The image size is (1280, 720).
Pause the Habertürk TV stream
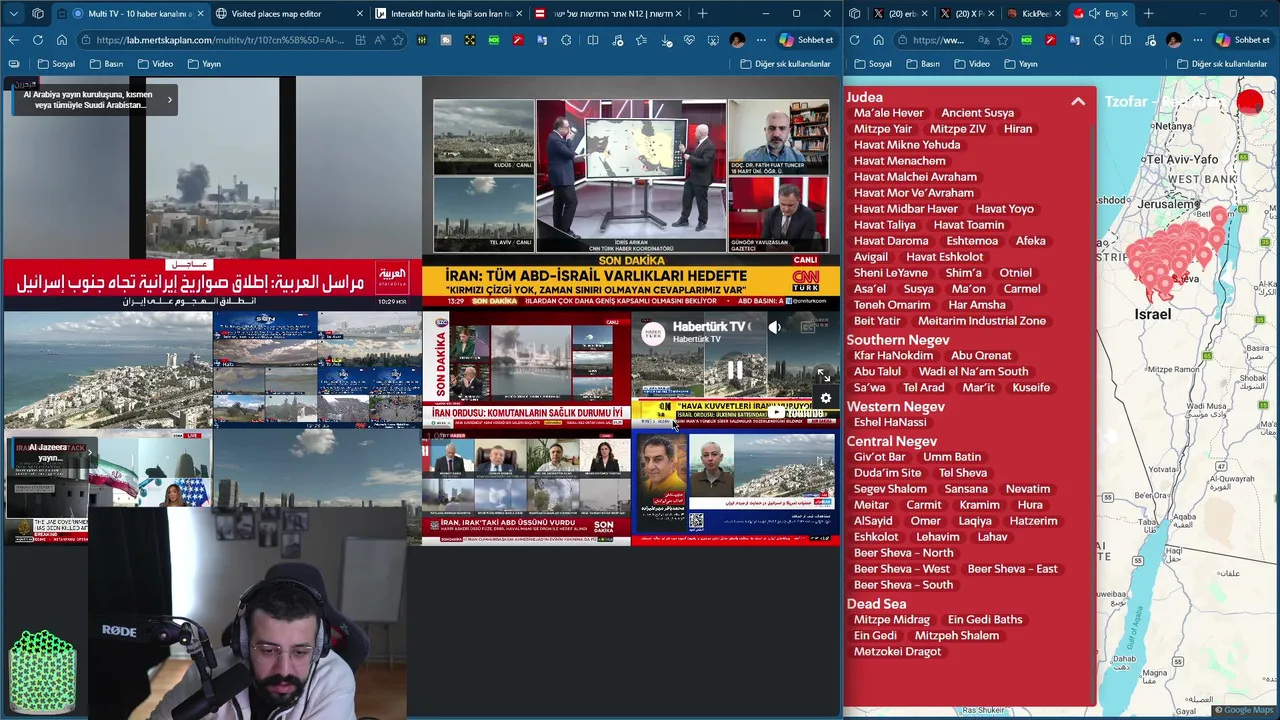(735, 371)
